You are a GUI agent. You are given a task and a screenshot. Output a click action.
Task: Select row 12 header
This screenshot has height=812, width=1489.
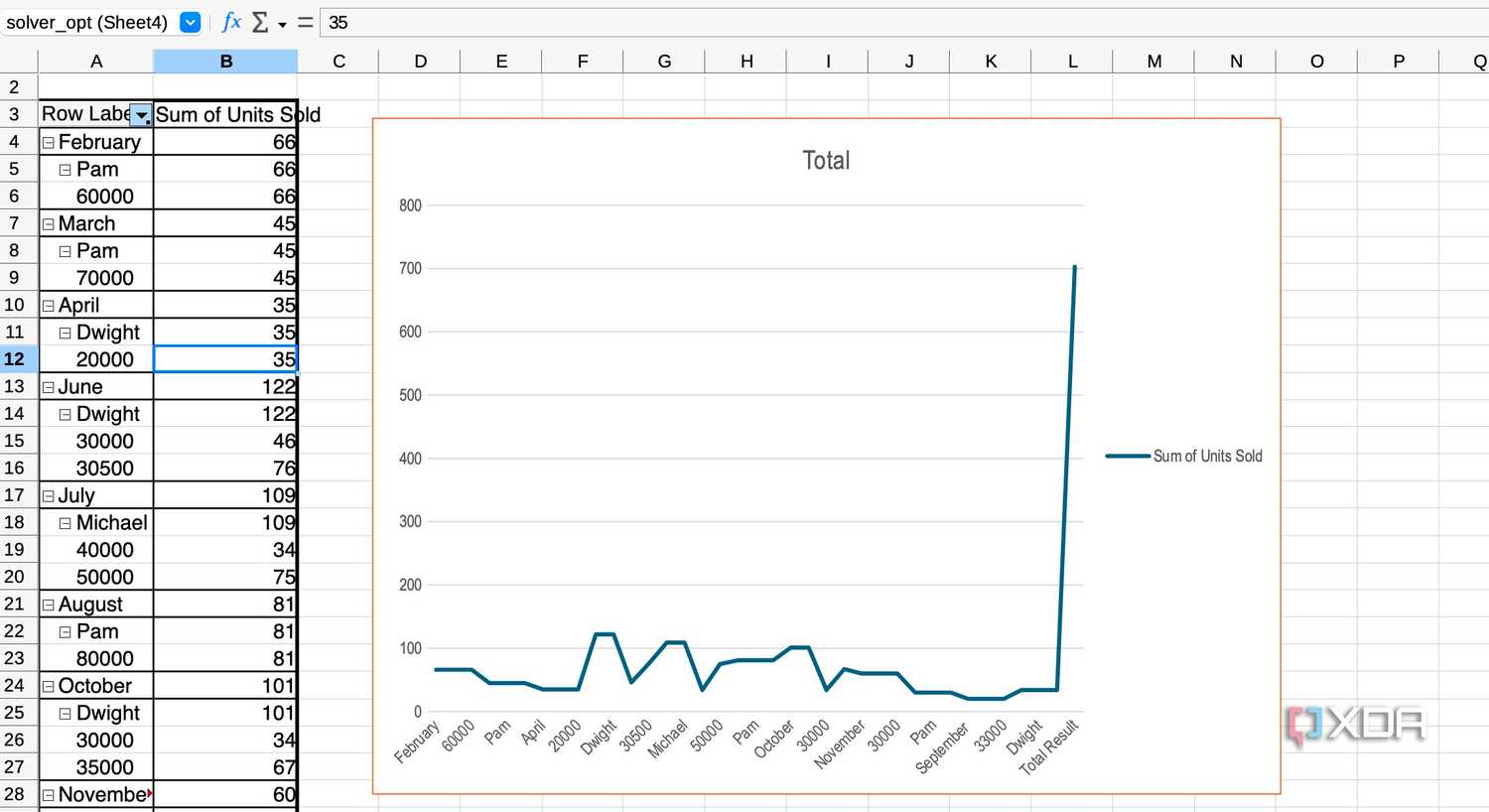tap(19, 359)
